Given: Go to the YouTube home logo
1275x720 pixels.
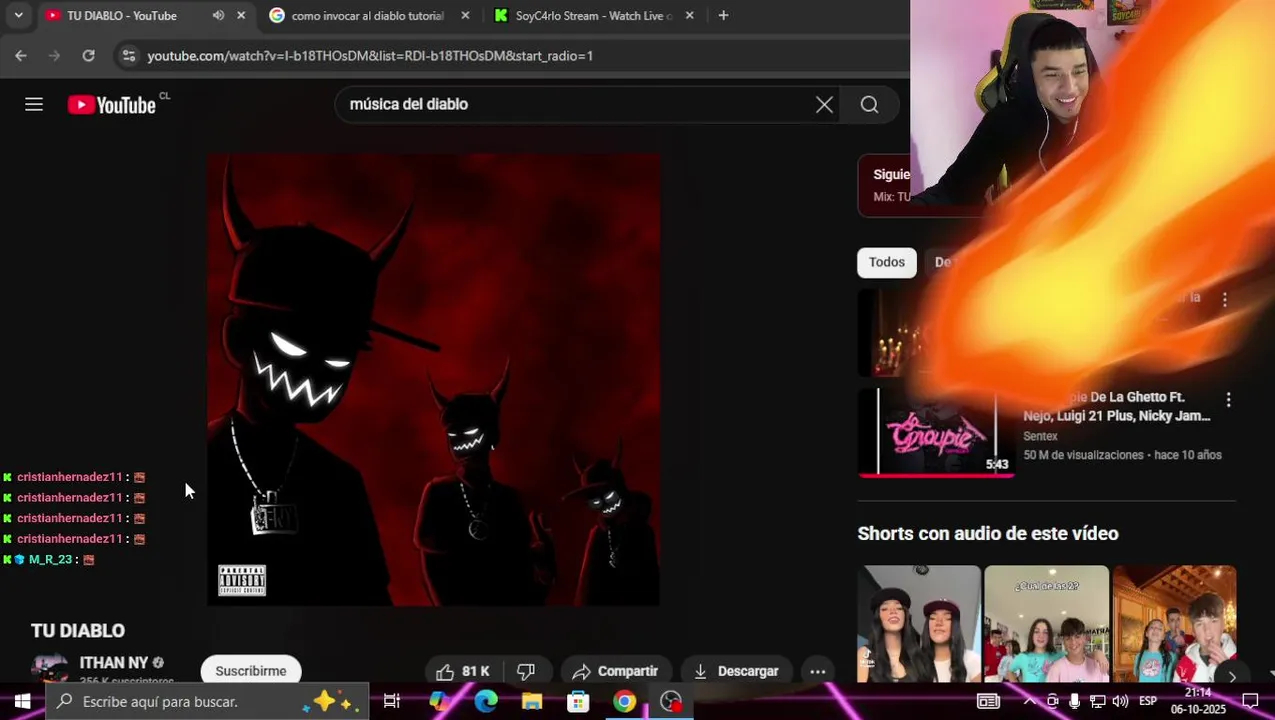Looking at the screenshot, I should pos(112,105).
